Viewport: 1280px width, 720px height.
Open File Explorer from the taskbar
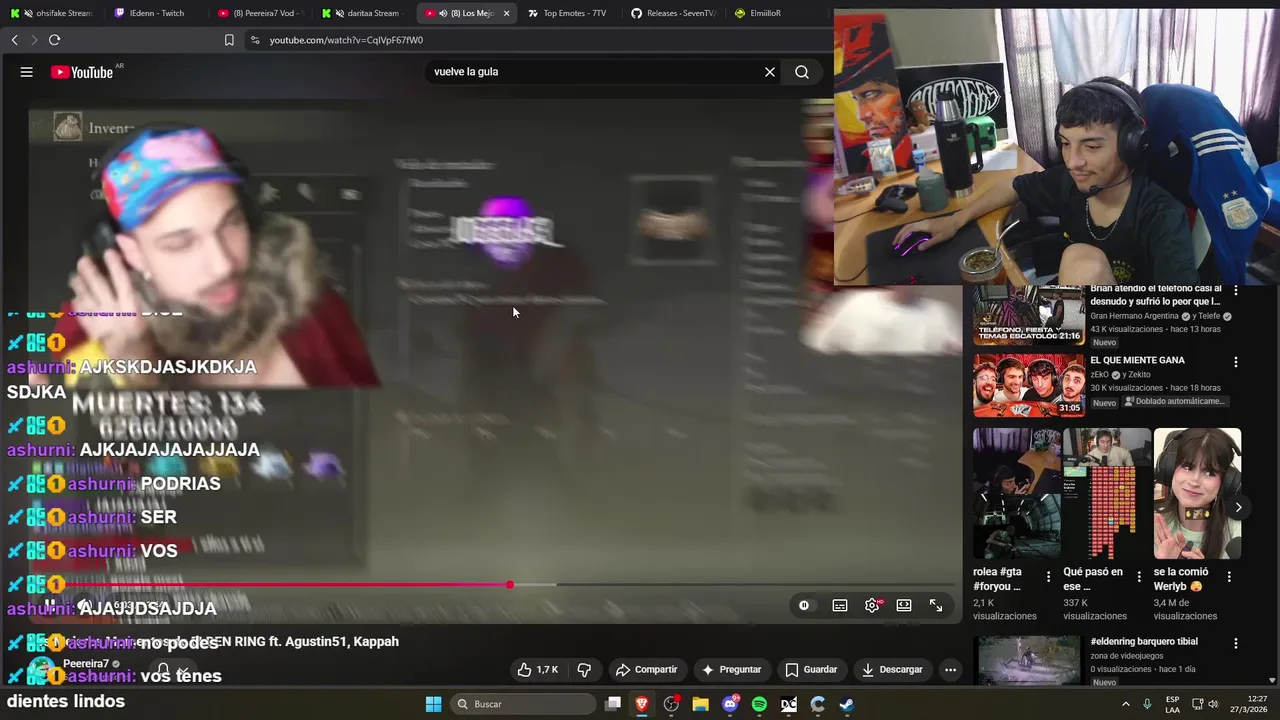pyautogui.click(x=700, y=704)
